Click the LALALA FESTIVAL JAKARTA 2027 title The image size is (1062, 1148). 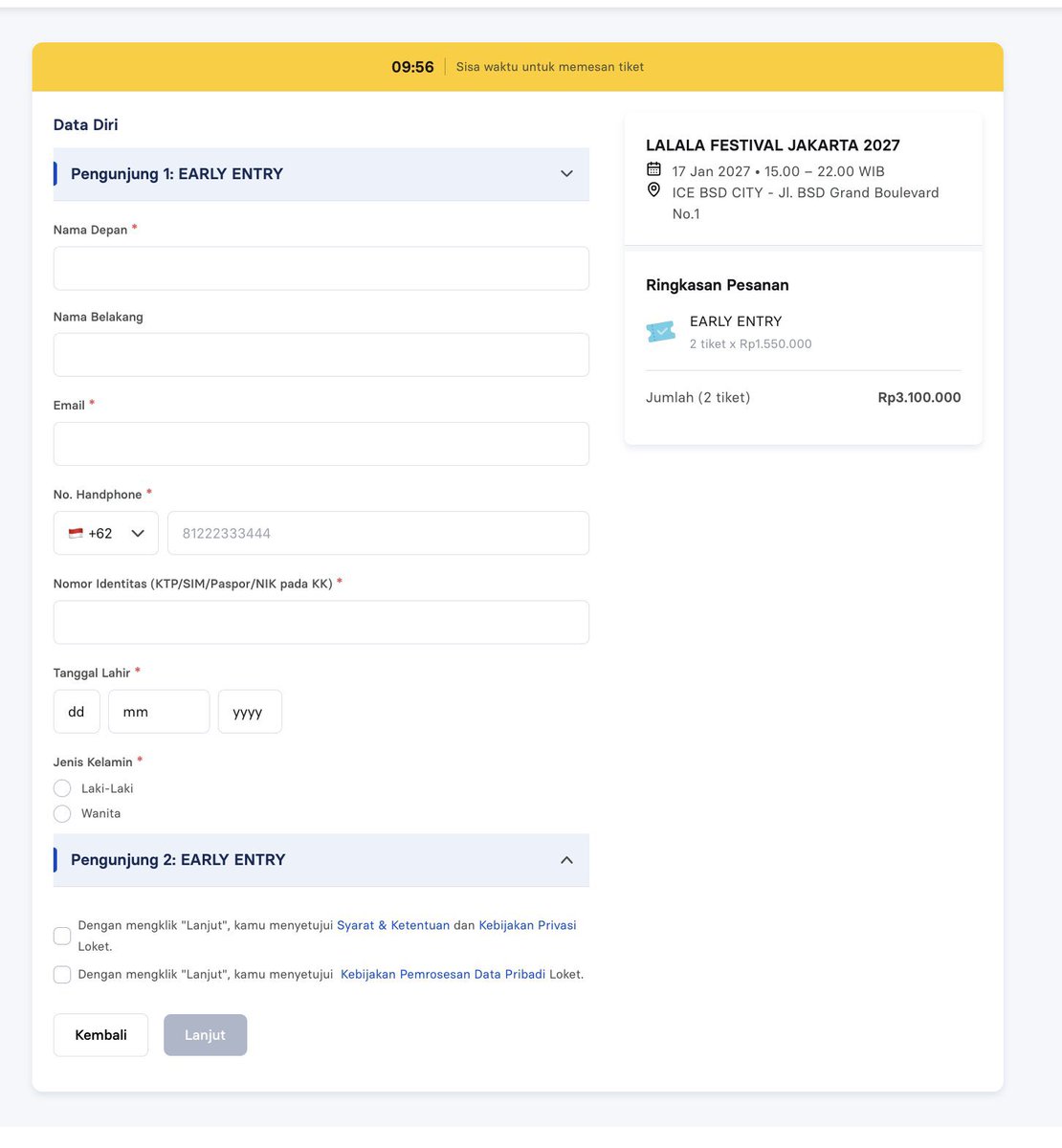coord(773,145)
